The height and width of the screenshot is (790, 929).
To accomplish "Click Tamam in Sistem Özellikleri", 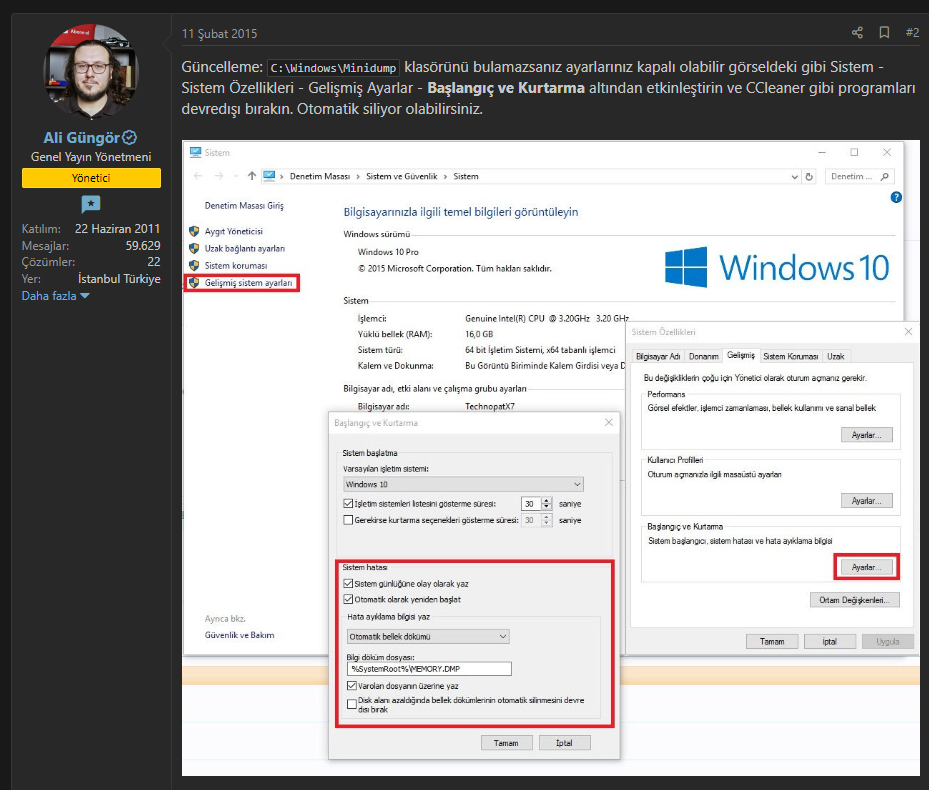I will click(x=771, y=641).
